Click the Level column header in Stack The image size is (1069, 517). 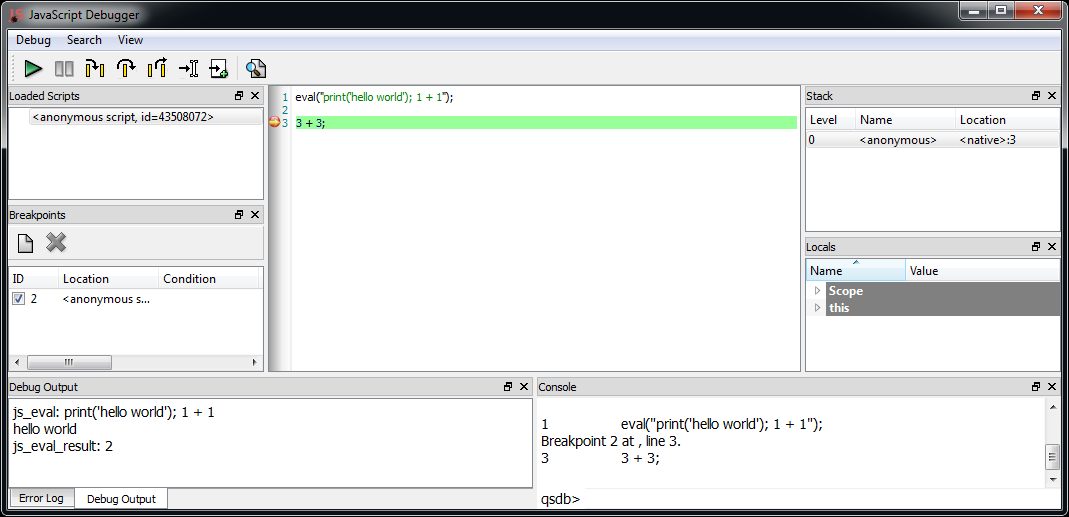coord(830,120)
